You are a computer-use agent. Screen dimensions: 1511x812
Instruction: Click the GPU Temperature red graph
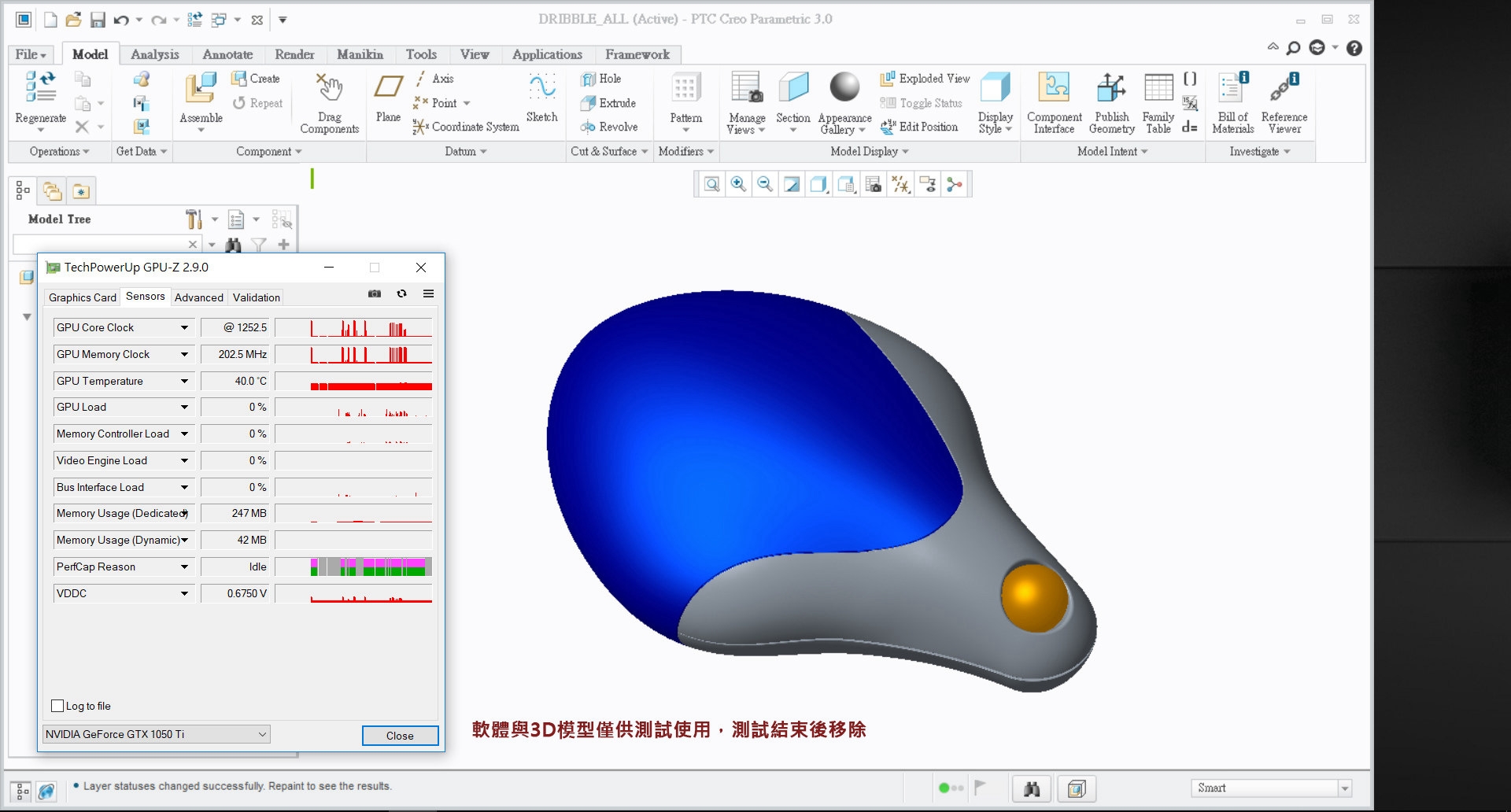353,381
